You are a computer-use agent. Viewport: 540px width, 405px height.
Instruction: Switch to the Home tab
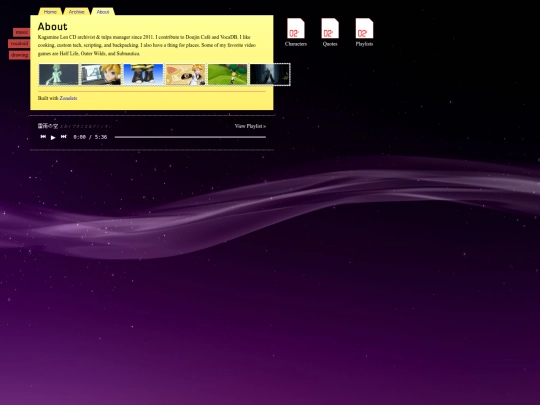50,12
